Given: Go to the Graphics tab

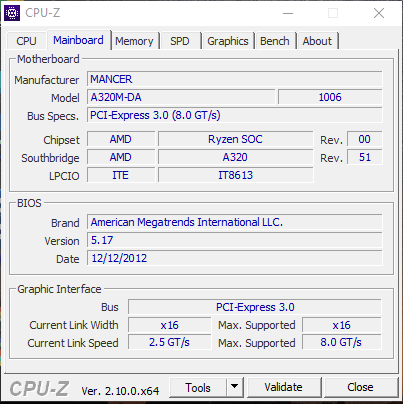Looking at the screenshot, I should (x=228, y=41).
